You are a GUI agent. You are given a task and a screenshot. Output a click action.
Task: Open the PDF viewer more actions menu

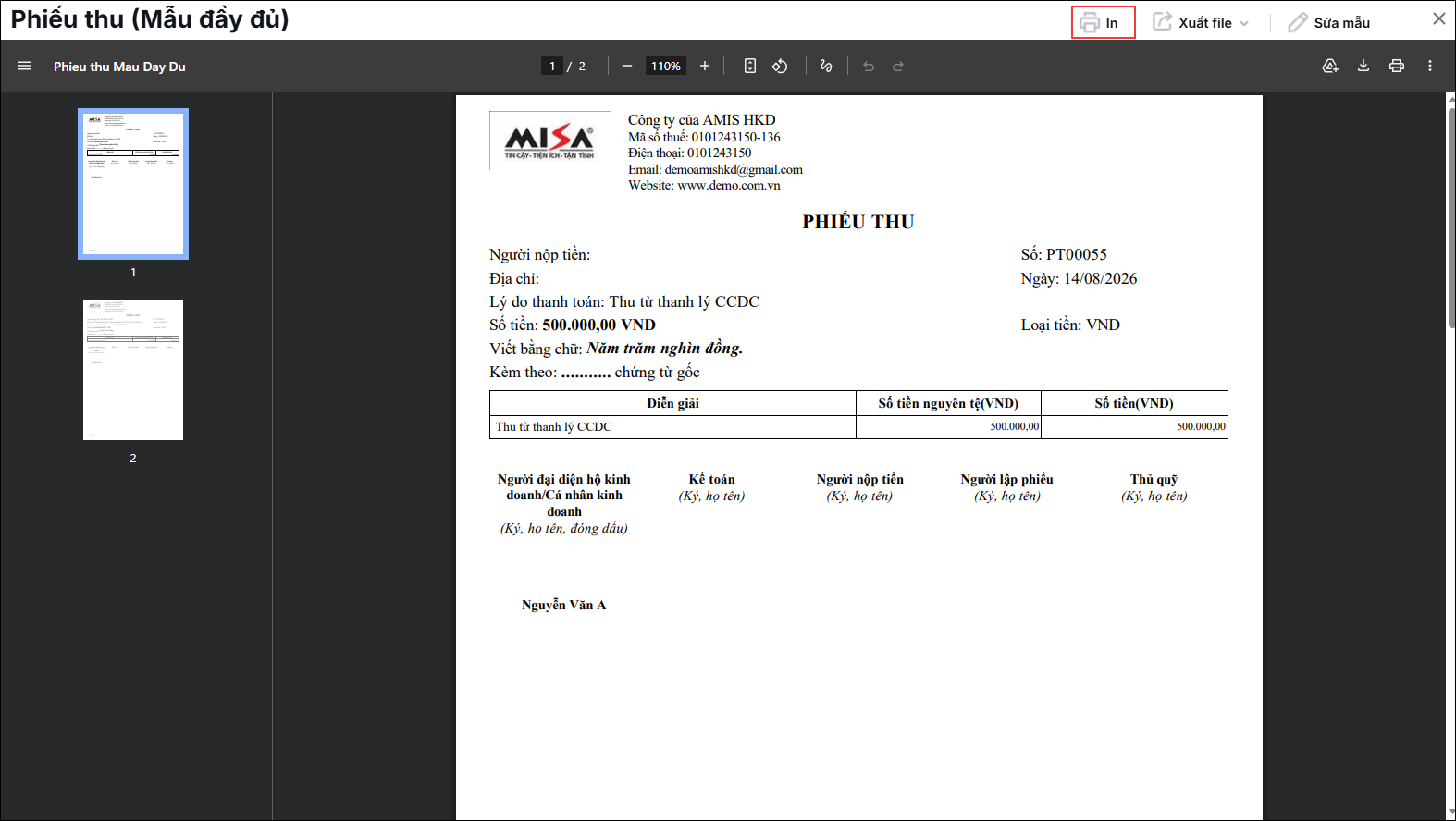coord(1430,66)
